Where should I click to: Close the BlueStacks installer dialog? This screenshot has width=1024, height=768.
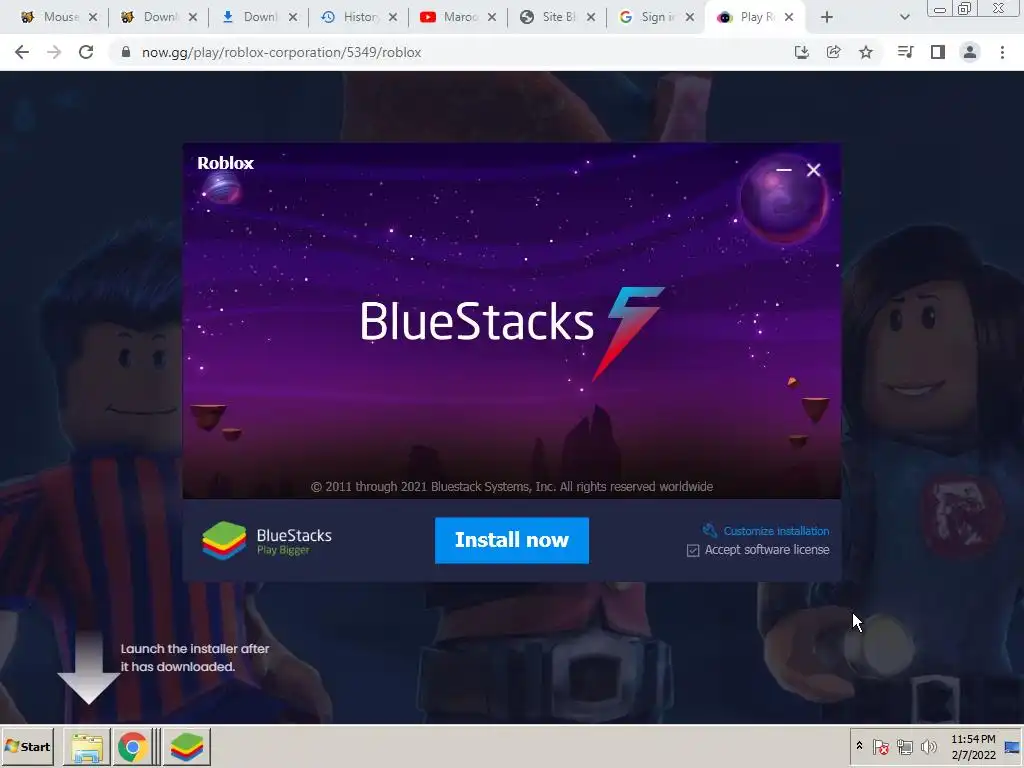click(814, 170)
